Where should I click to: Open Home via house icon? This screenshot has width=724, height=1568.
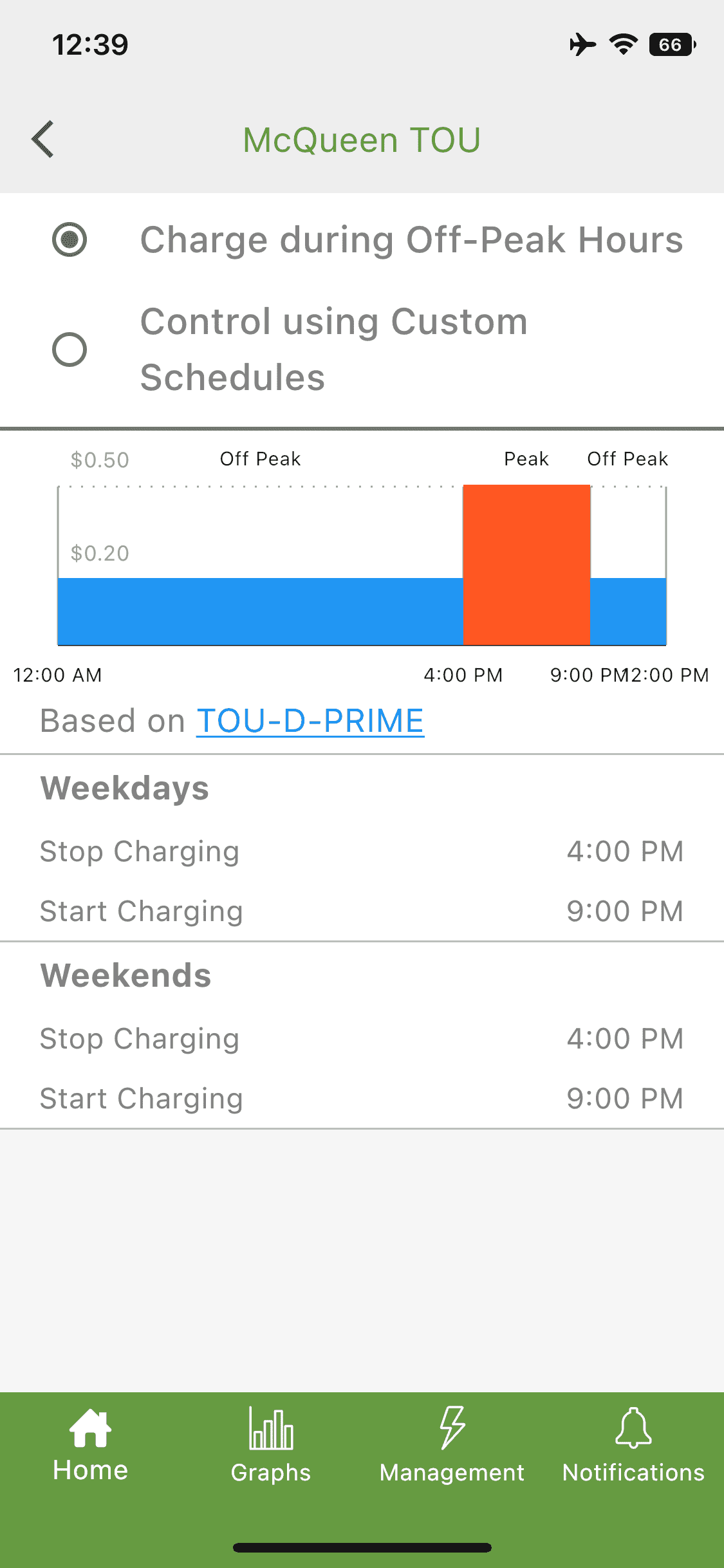point(90,1429)
